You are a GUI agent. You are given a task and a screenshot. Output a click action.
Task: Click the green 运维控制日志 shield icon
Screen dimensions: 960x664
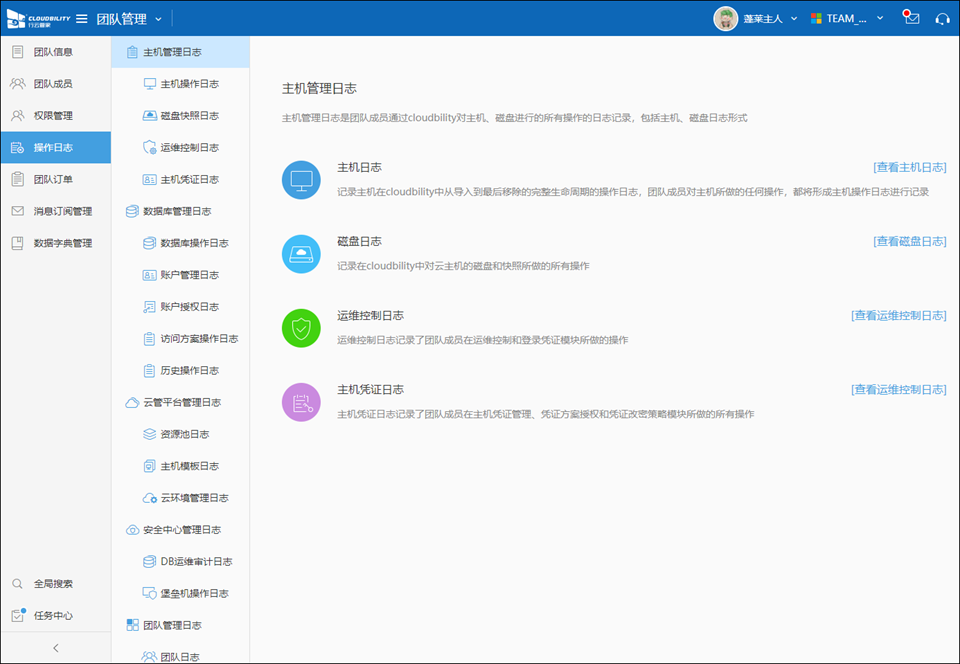301,328
